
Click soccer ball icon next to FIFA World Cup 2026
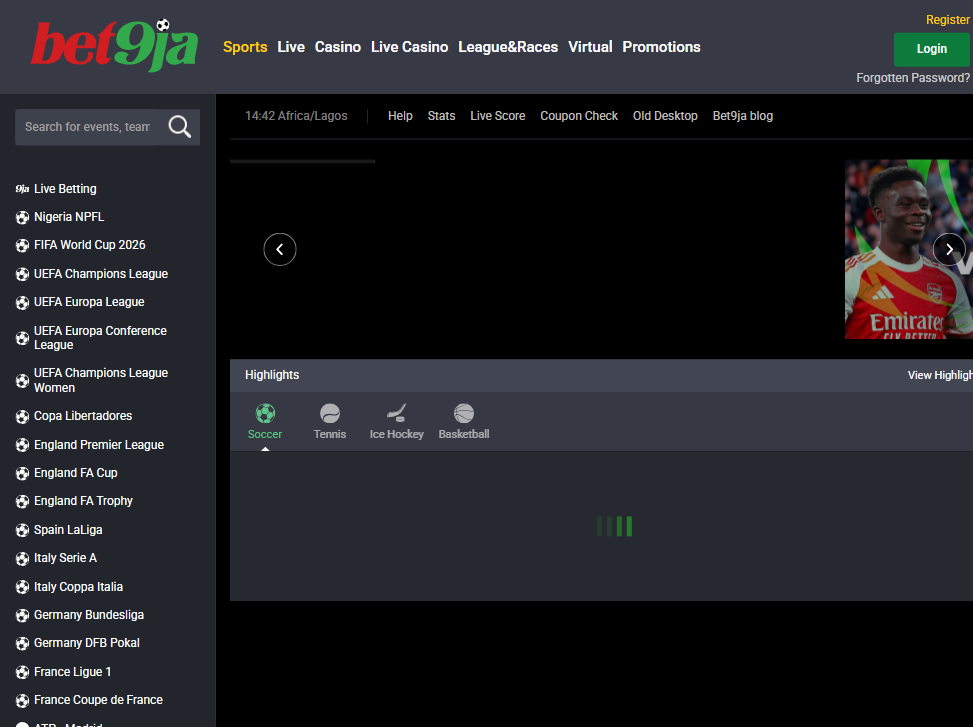[22, 246]
